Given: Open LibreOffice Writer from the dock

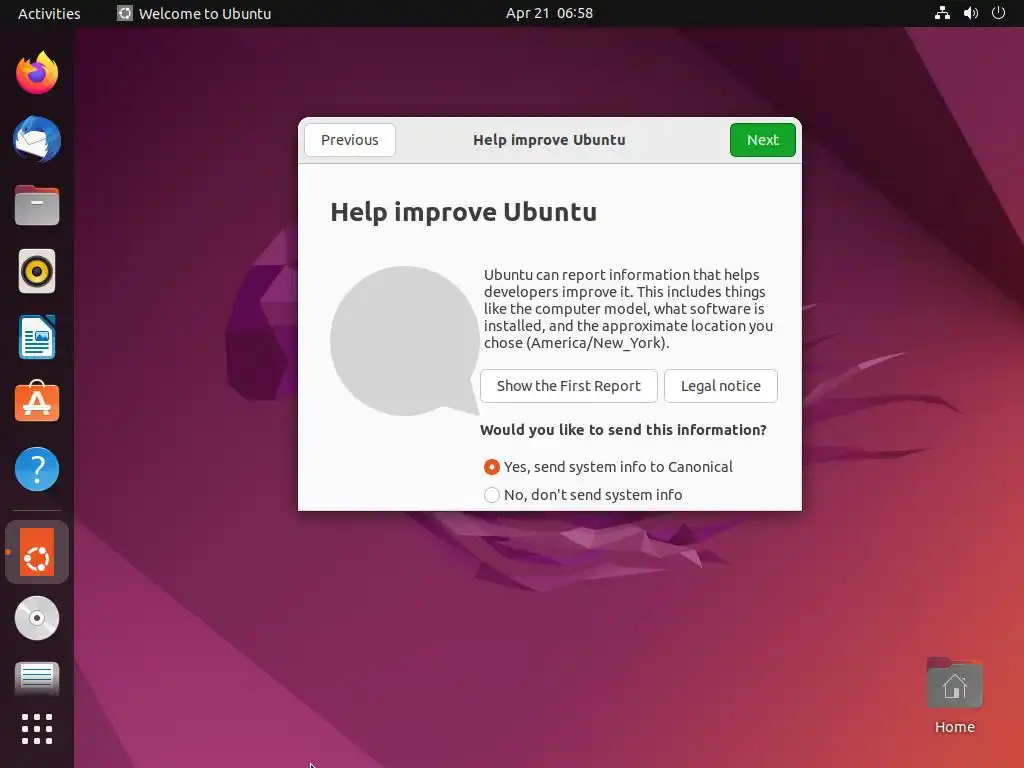Looking at the screenshot, I should 37,337.
